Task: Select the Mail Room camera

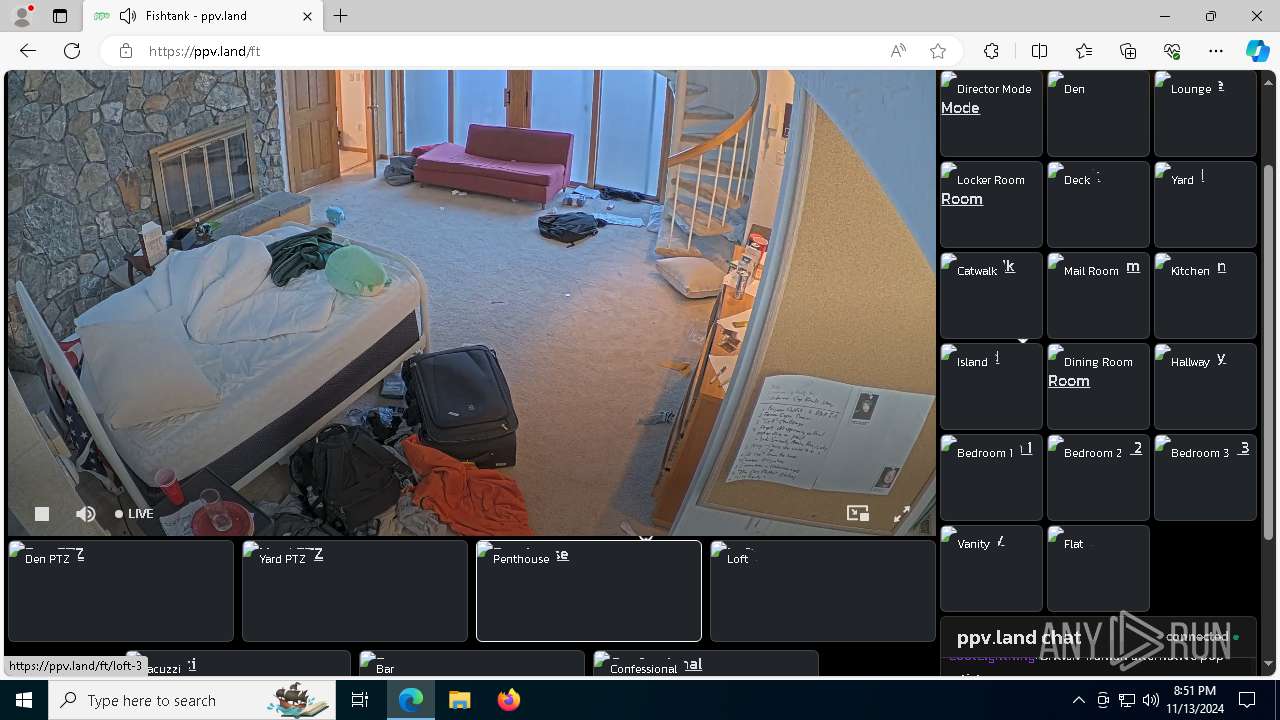Action: [1098, 295]
